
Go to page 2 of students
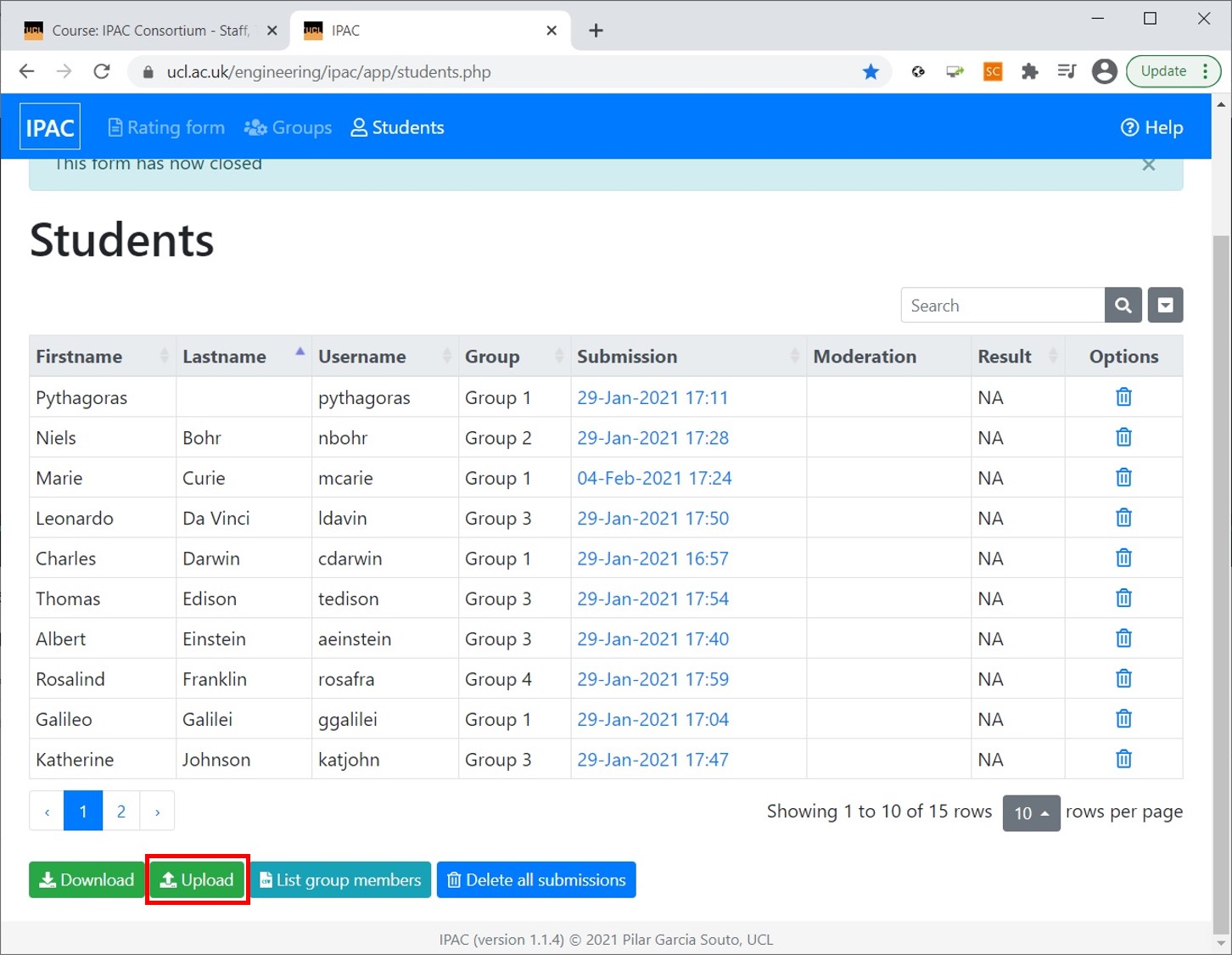pyautogui.click(x=121, y=812)
